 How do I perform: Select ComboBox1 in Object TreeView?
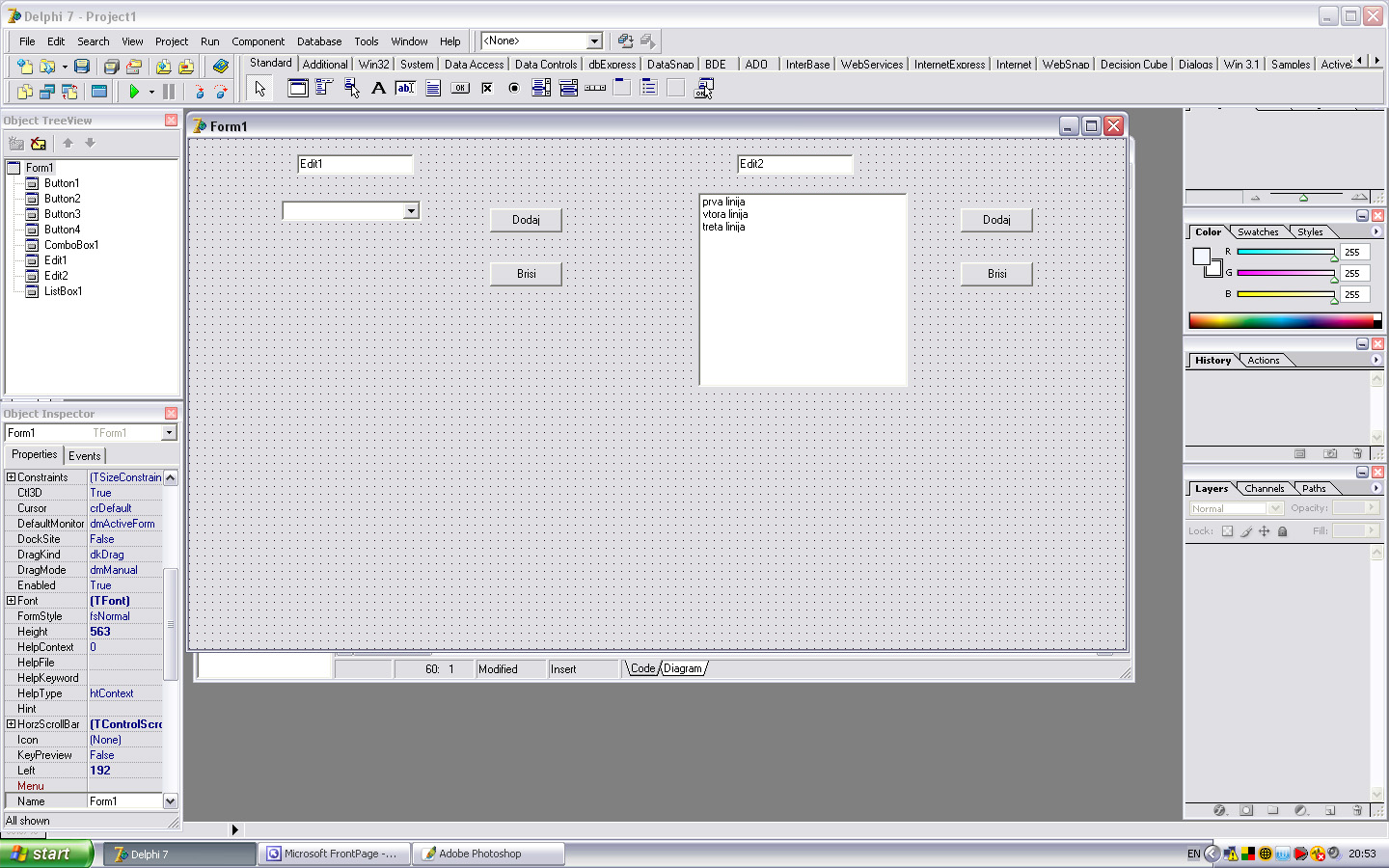[x=71, y=245]
